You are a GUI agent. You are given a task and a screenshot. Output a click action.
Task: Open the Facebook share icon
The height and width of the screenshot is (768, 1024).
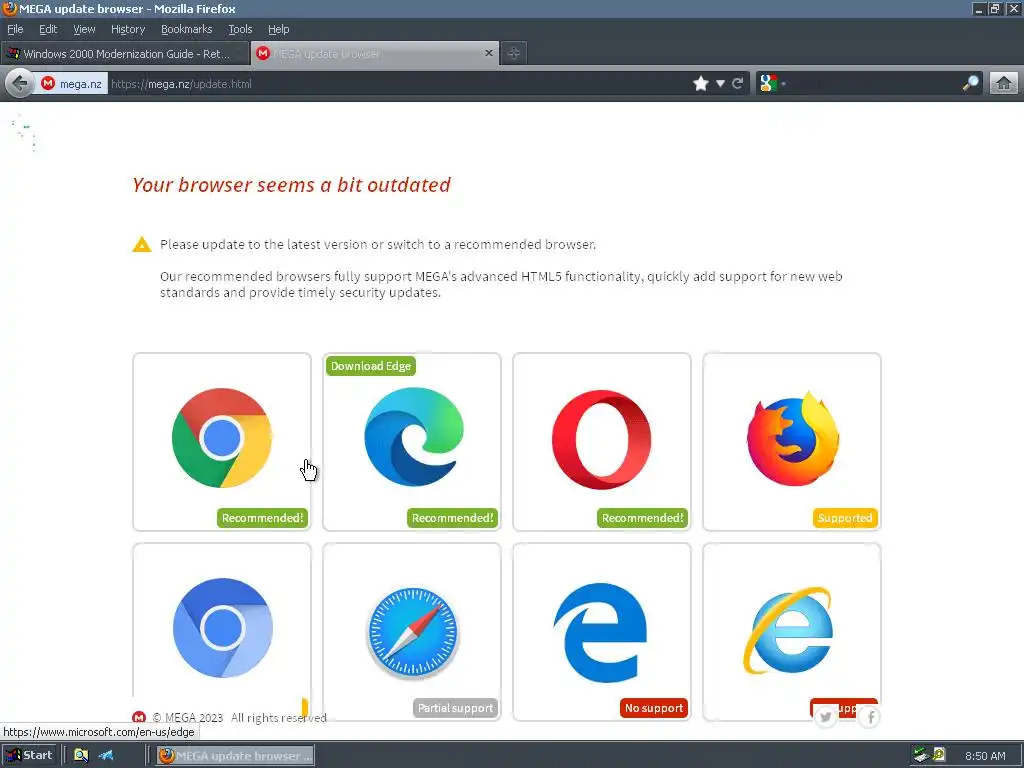pyautogui.click(x=870, y=717)
